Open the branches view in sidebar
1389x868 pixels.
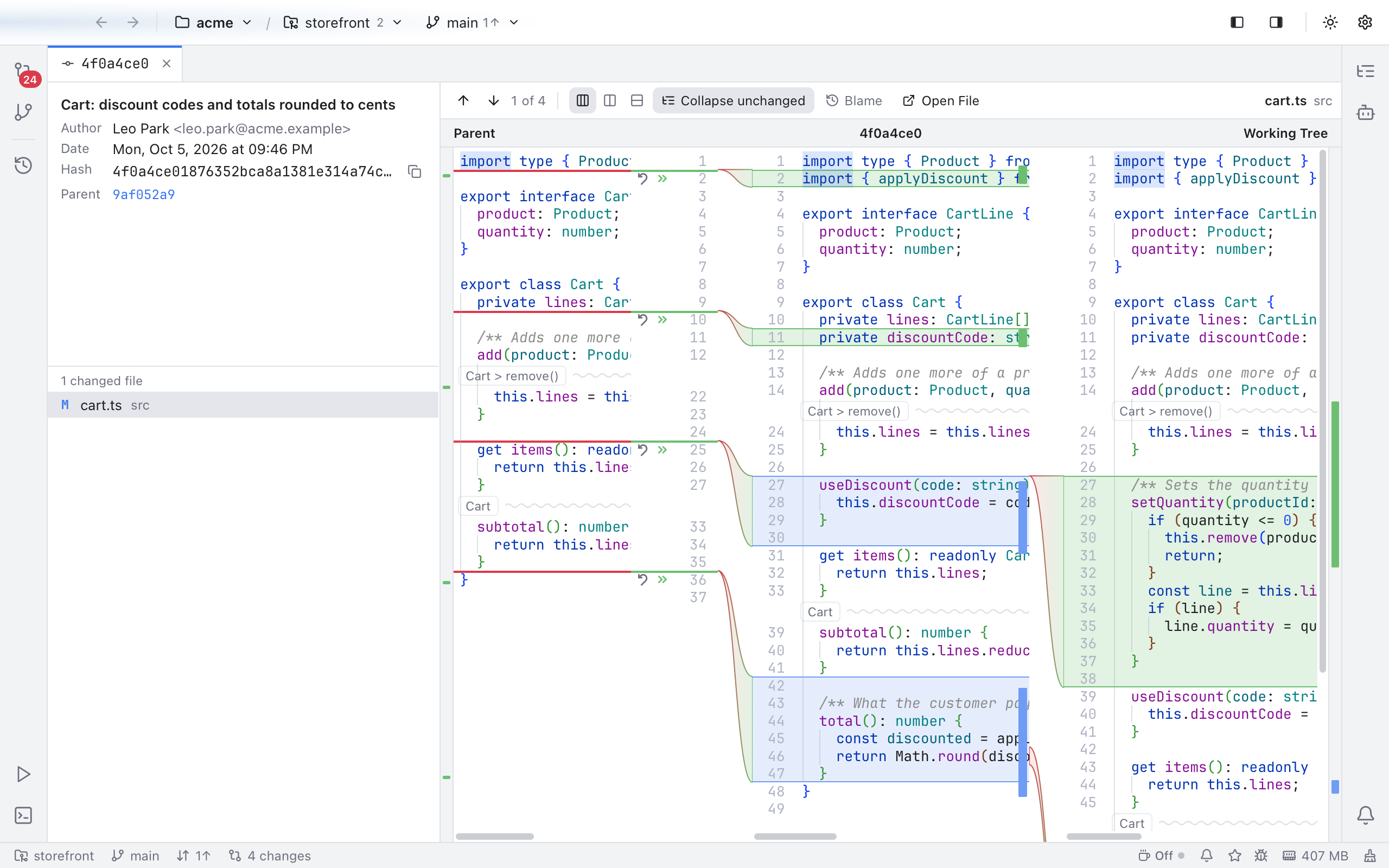click(23, 112)
